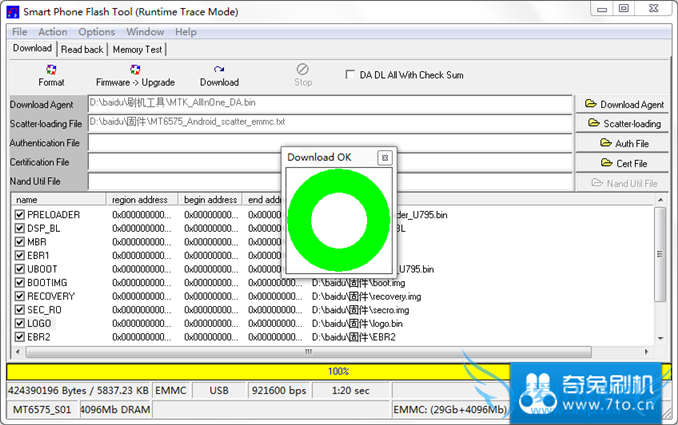Browse for Scatter-loading file

tap(624, 124)
